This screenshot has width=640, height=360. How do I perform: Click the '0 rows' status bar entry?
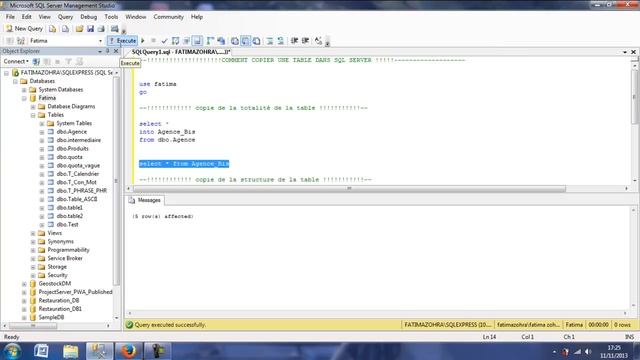622,325
